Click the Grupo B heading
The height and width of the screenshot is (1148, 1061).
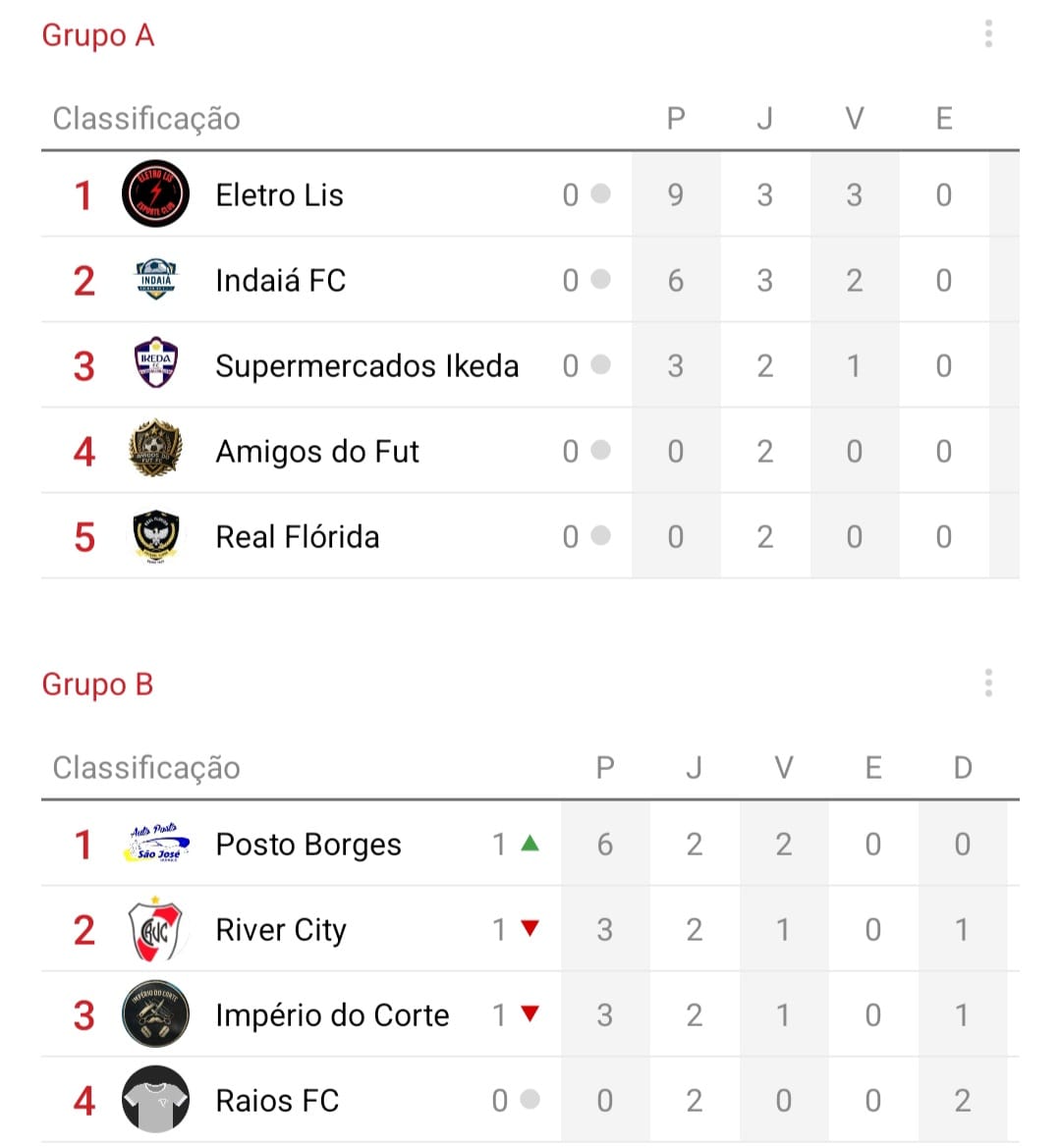(98, 683)
